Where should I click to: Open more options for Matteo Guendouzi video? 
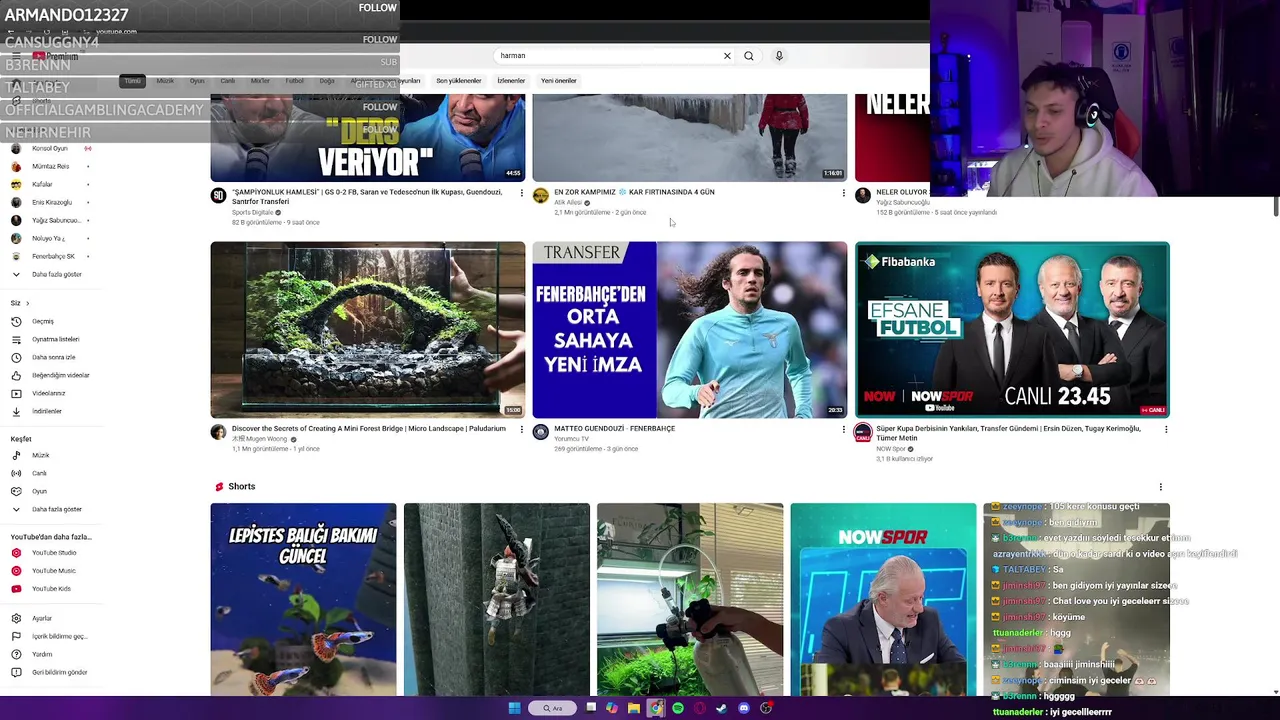tap(843, 429)
